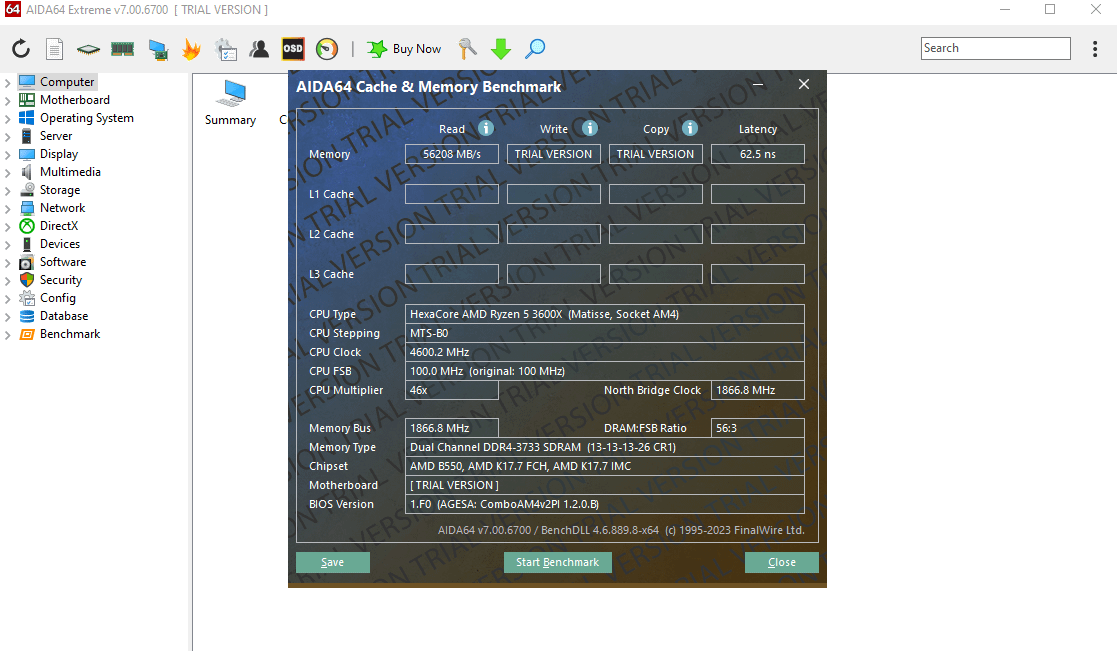The image size is (1117, 651).
Task: Open the Report page icon
Action: [x=54, y=48]
